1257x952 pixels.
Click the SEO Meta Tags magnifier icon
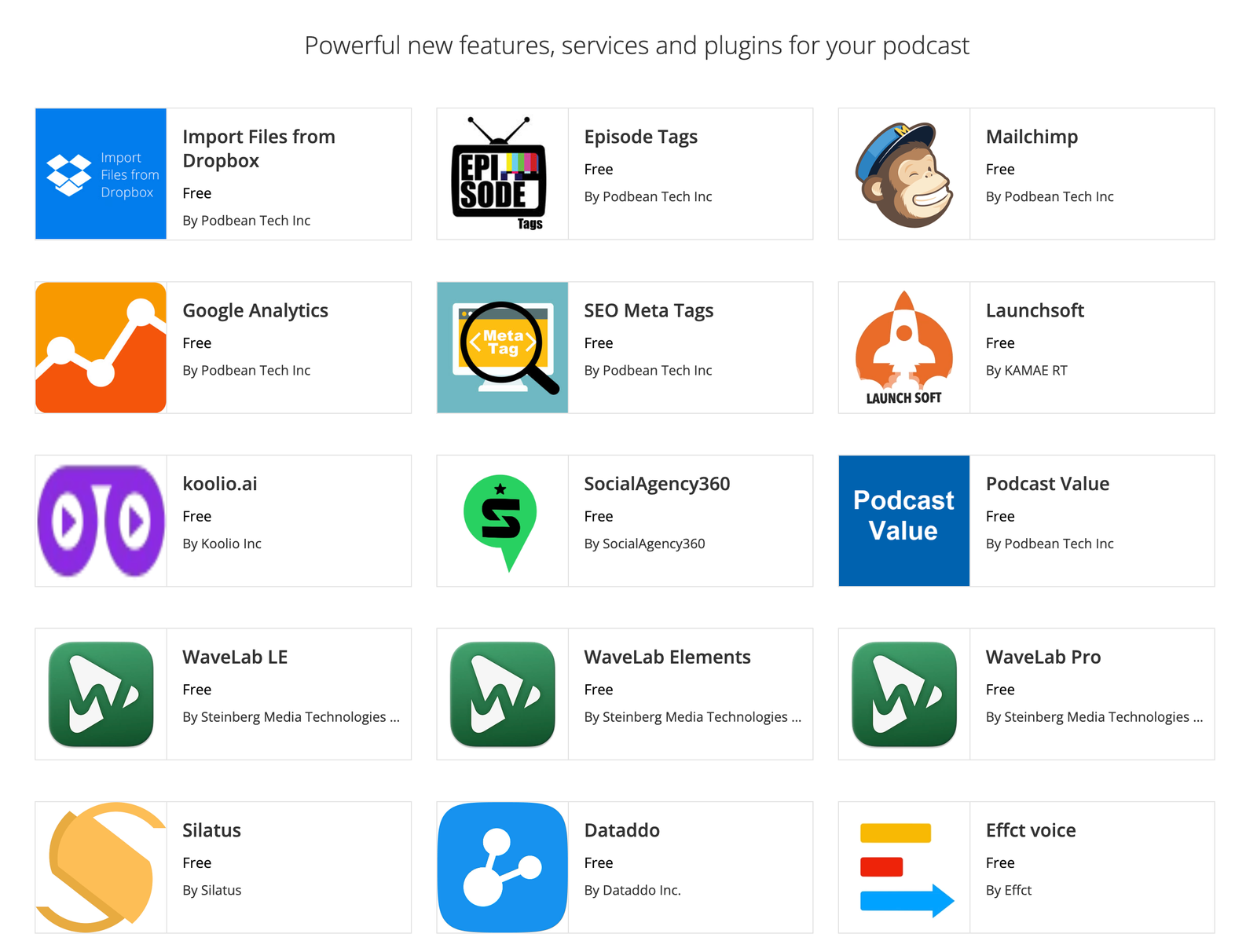tap(501, 347)
